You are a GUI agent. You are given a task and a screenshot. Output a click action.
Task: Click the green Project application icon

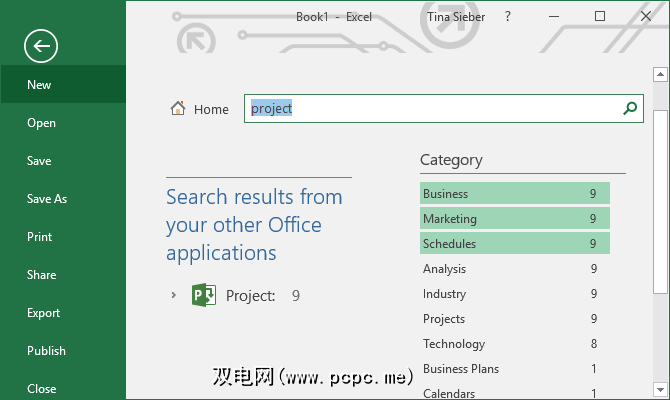(204, 295)
